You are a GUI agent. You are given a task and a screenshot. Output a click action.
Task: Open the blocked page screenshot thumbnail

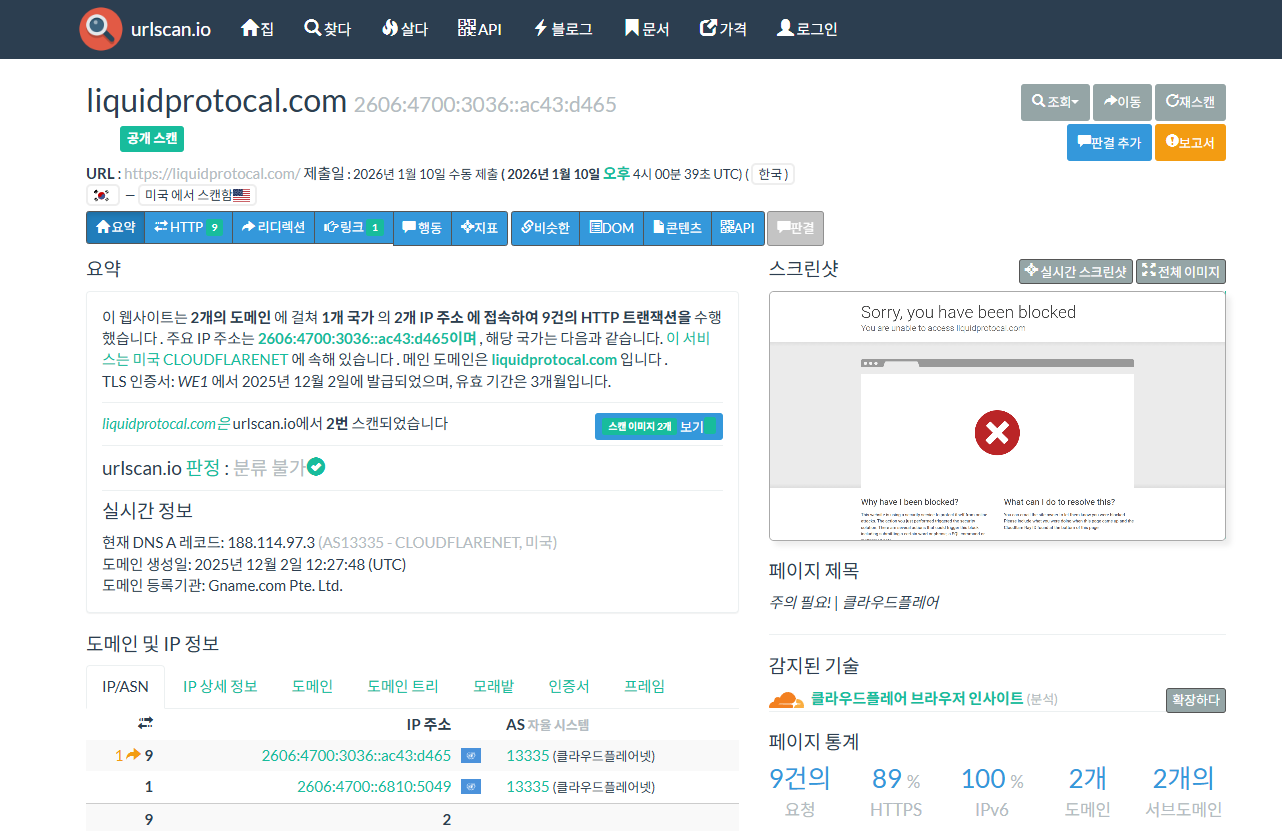997,416
